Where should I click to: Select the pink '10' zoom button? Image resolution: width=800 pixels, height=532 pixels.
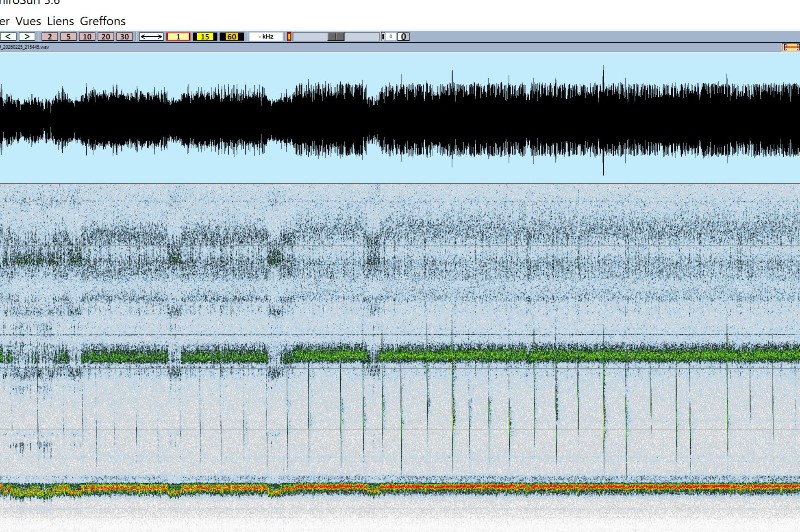(87, 36)
